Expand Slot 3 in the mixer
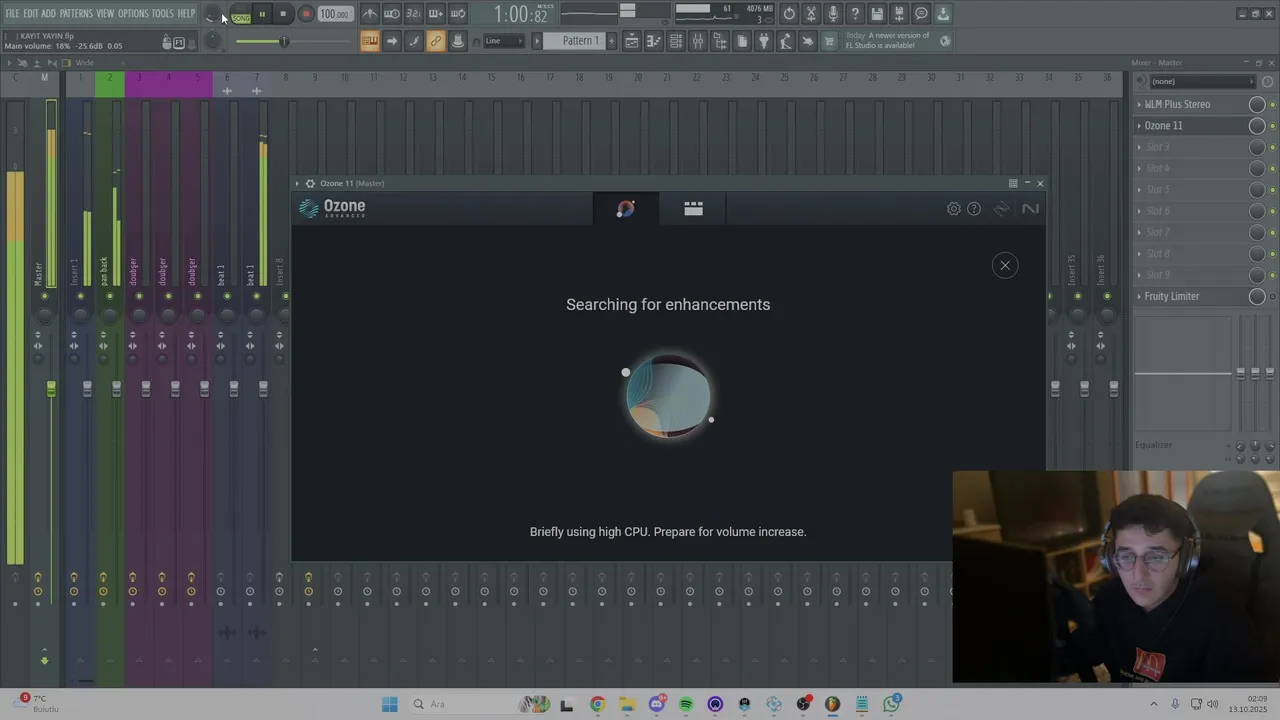The height and width of the screenshot is (720, 1280). (x=1139, y=147)
